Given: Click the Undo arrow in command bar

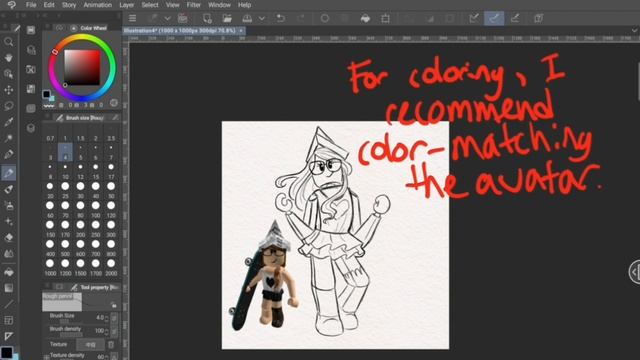Looking at the screenshot, I should click(x=281, y=18).
